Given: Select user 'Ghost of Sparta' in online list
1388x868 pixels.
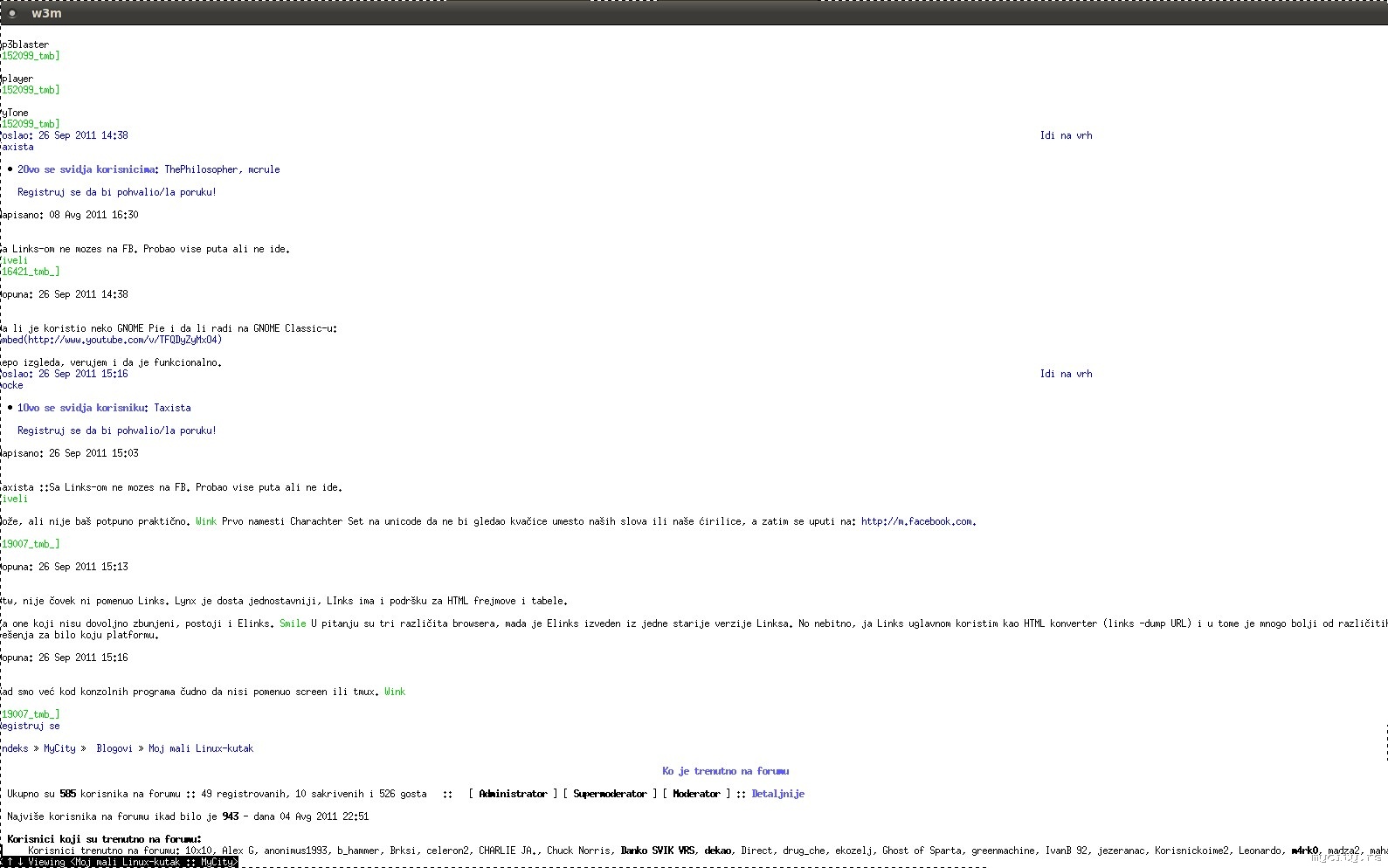Looking at the screenshot, I should click(x=922, y=851).
